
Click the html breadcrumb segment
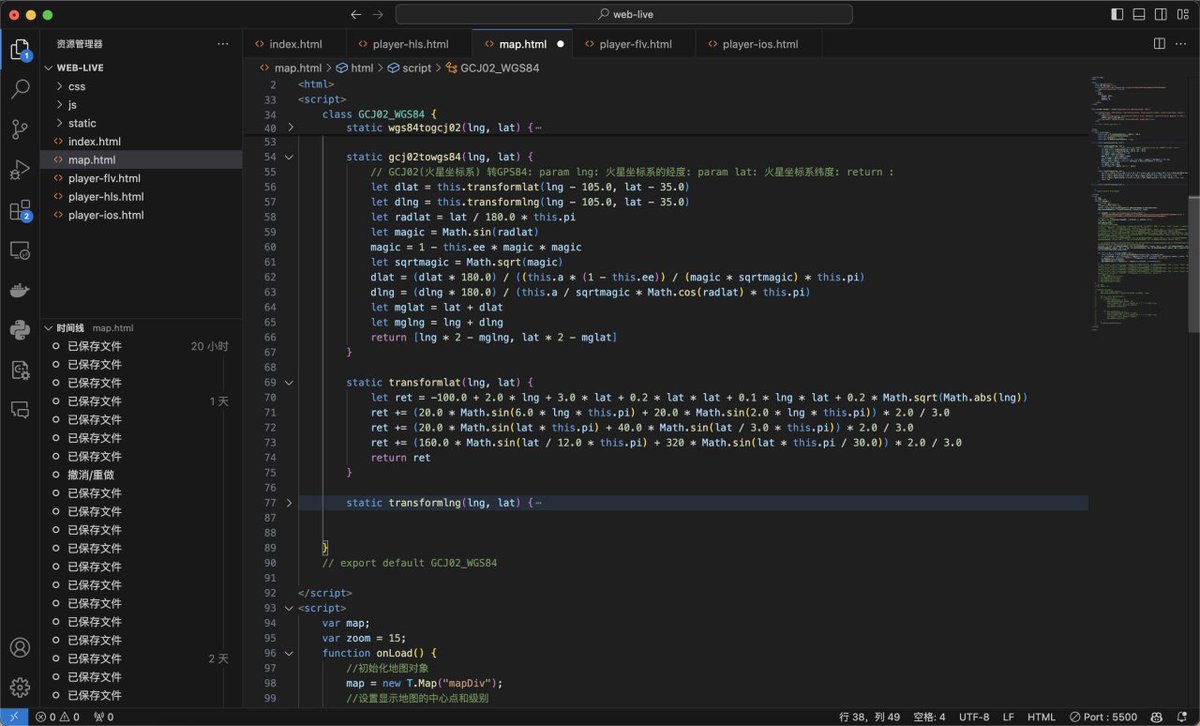point(362,68)
